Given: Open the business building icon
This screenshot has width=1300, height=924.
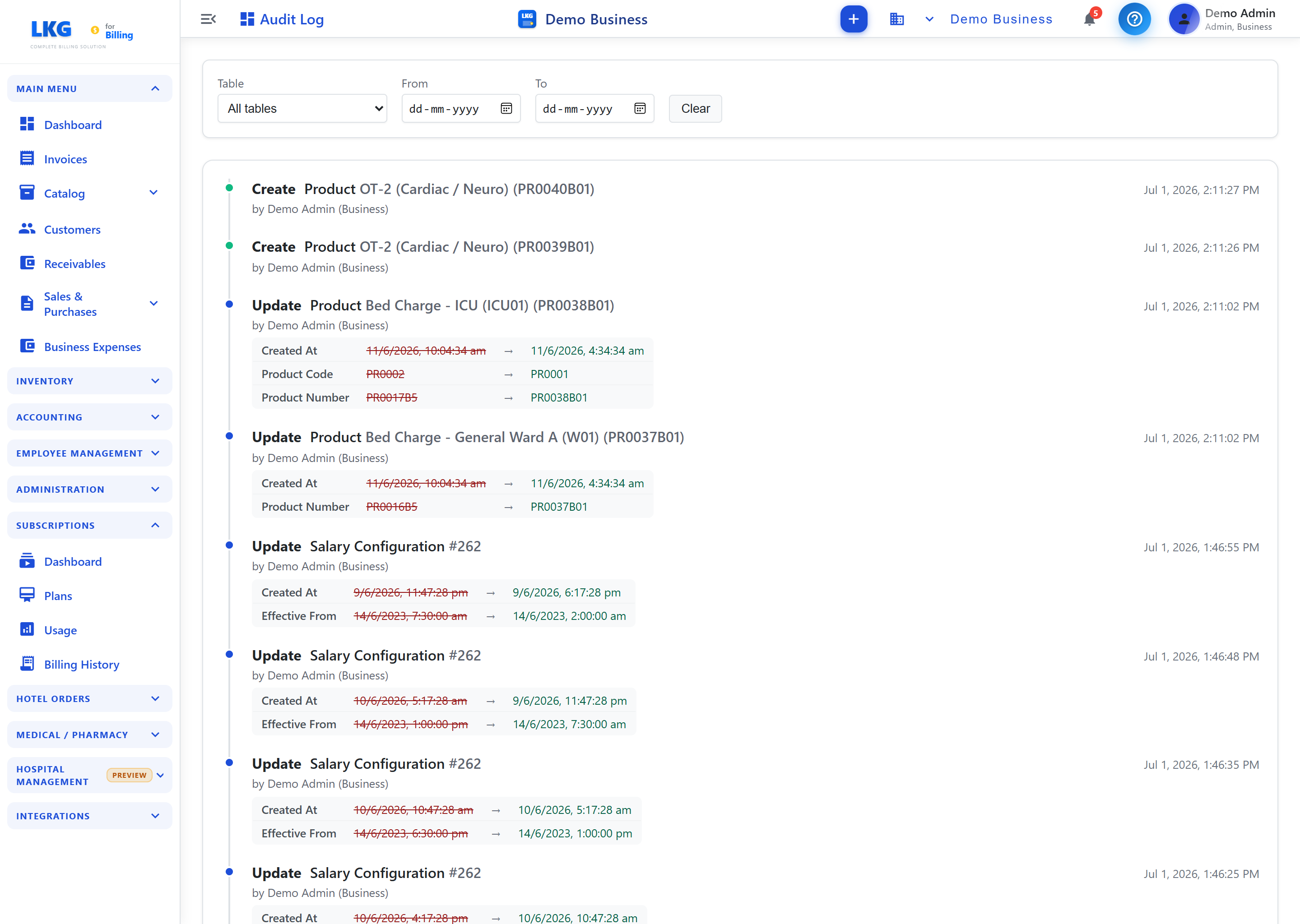Looking at the screenshot, I should pyautogui.click(x=896, y=19).
